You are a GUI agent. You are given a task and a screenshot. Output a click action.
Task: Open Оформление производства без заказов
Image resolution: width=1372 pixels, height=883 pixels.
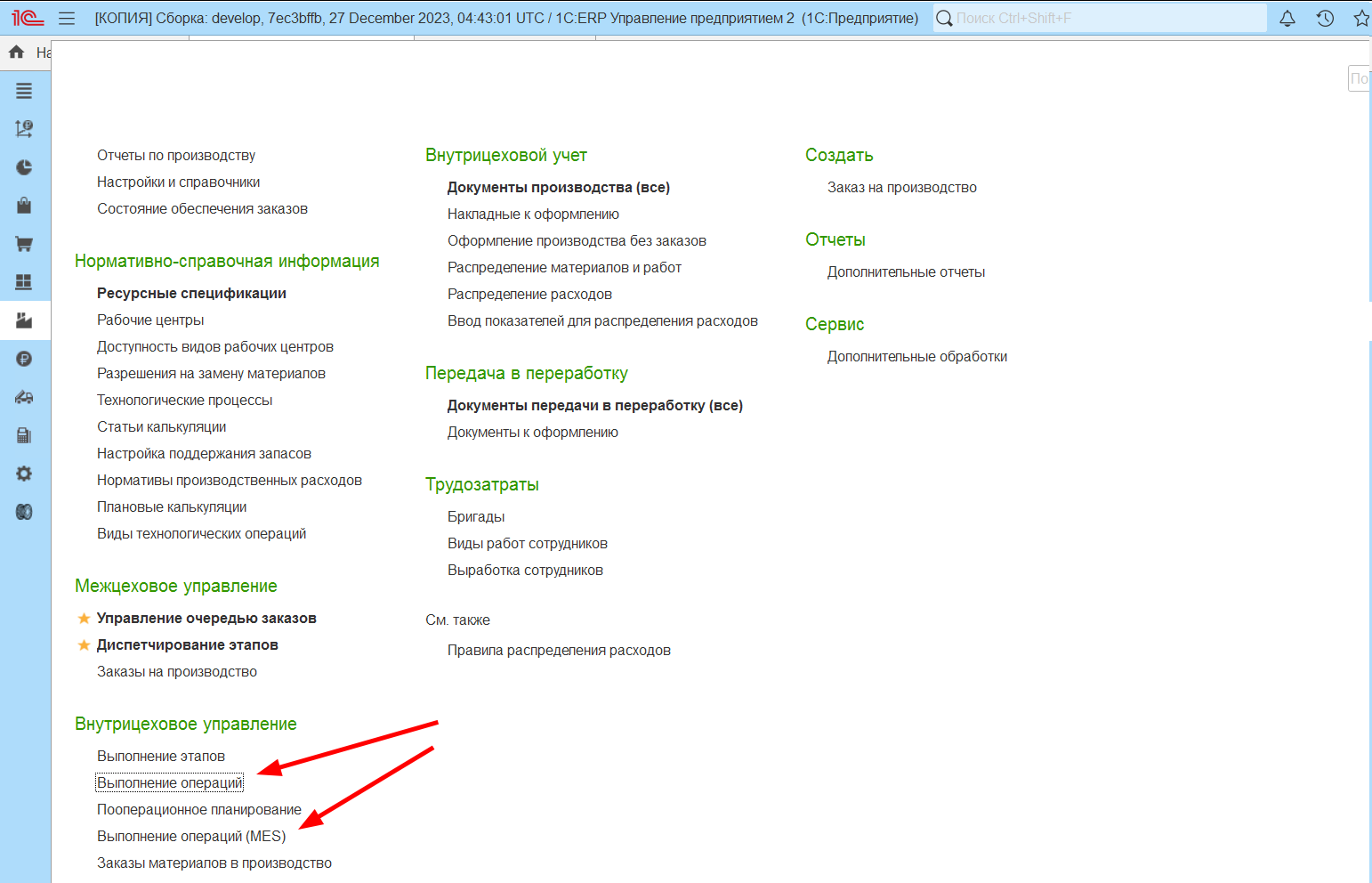[577, 240]
